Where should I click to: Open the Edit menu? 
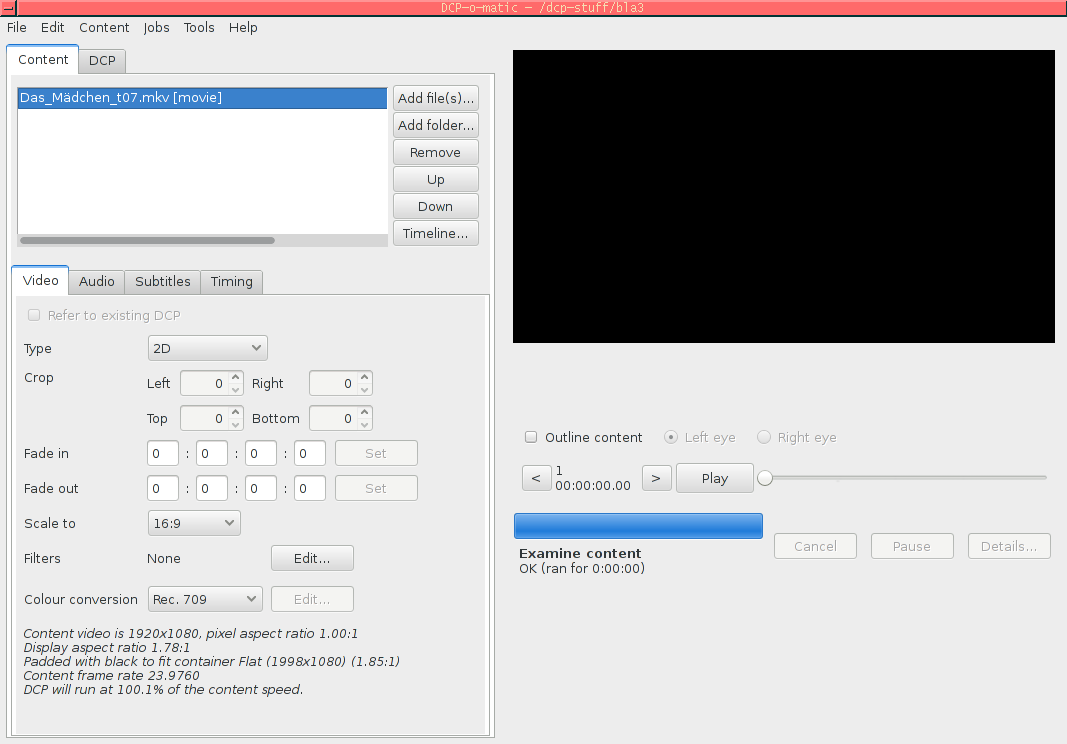52,27
